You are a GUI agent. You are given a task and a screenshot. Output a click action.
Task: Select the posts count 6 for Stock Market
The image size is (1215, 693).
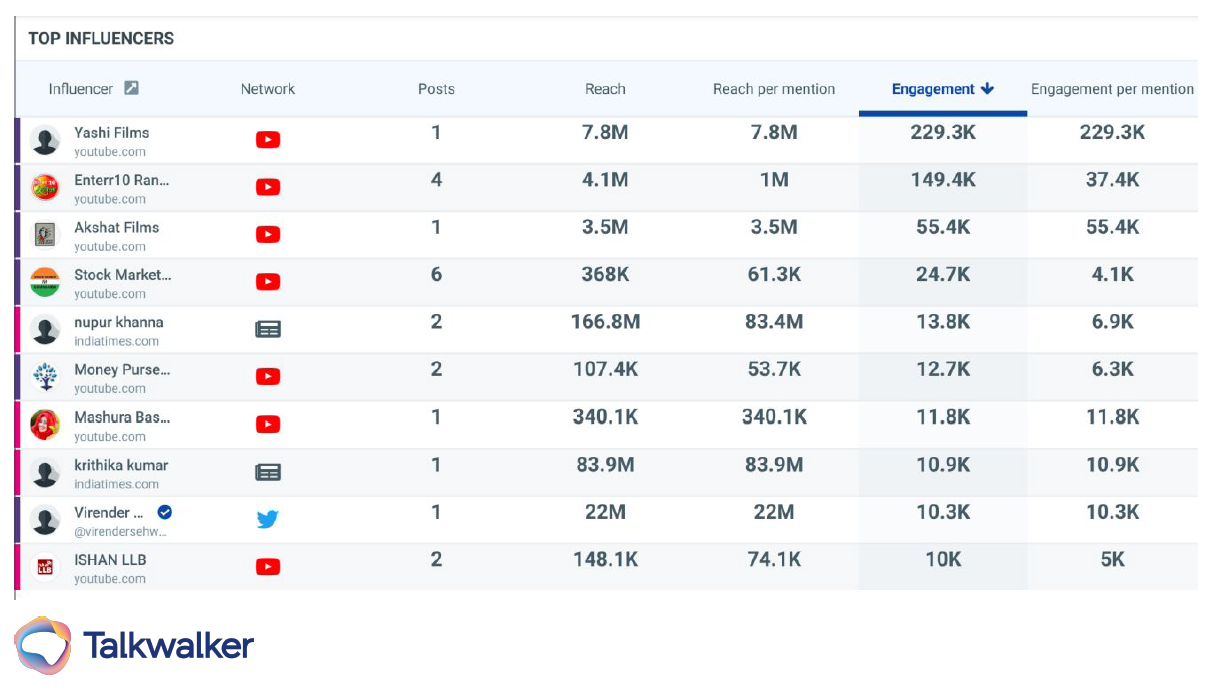tap(436, 274)
